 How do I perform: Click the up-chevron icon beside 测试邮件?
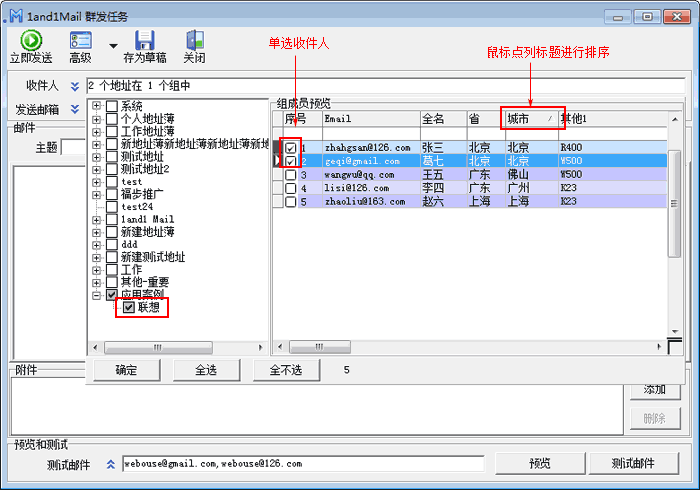110,464
